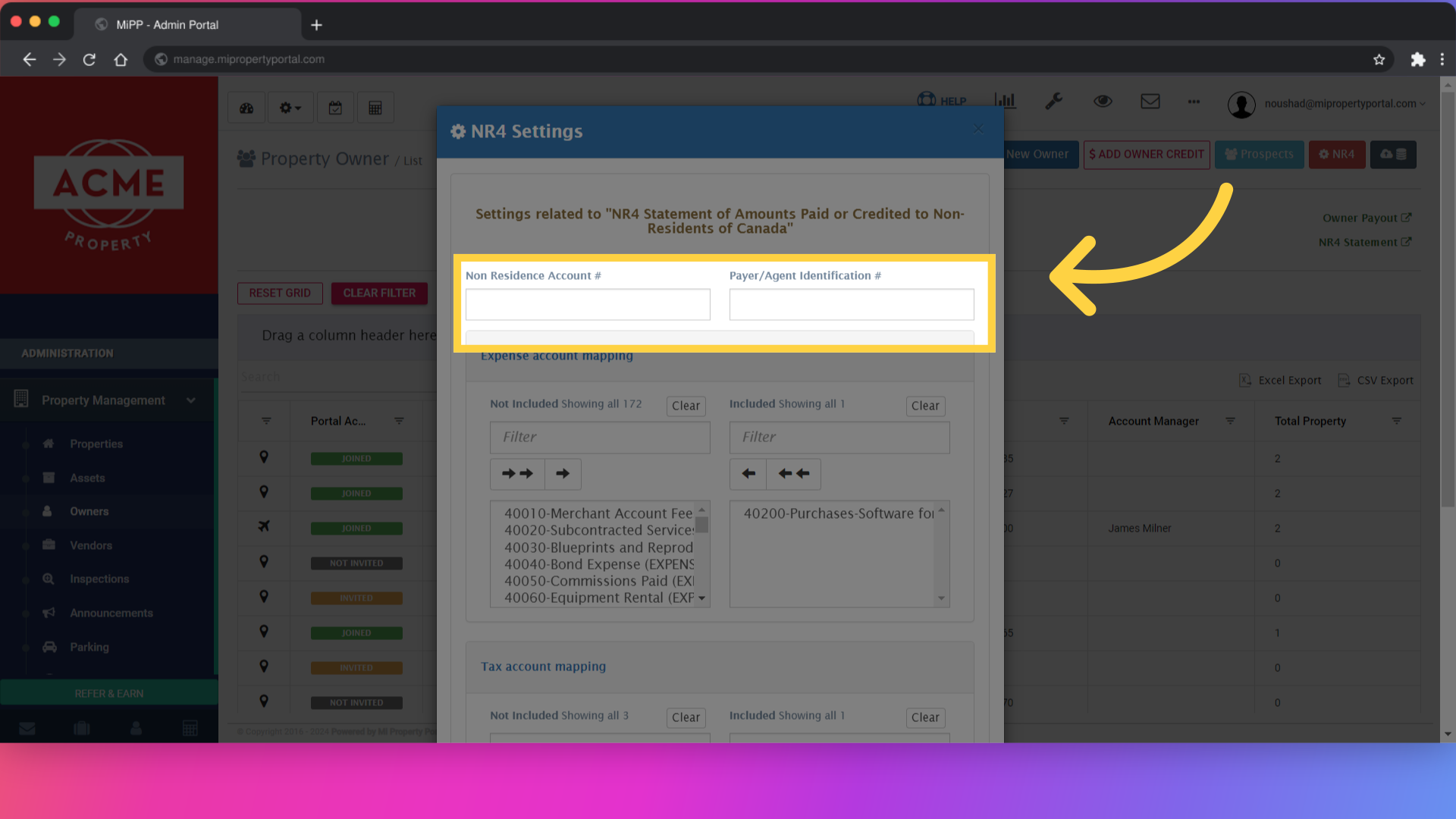This screenshot has width=1456, height=819.
Task: Open the gear settings dropdown in toolbar
Action: click(290, 108)
